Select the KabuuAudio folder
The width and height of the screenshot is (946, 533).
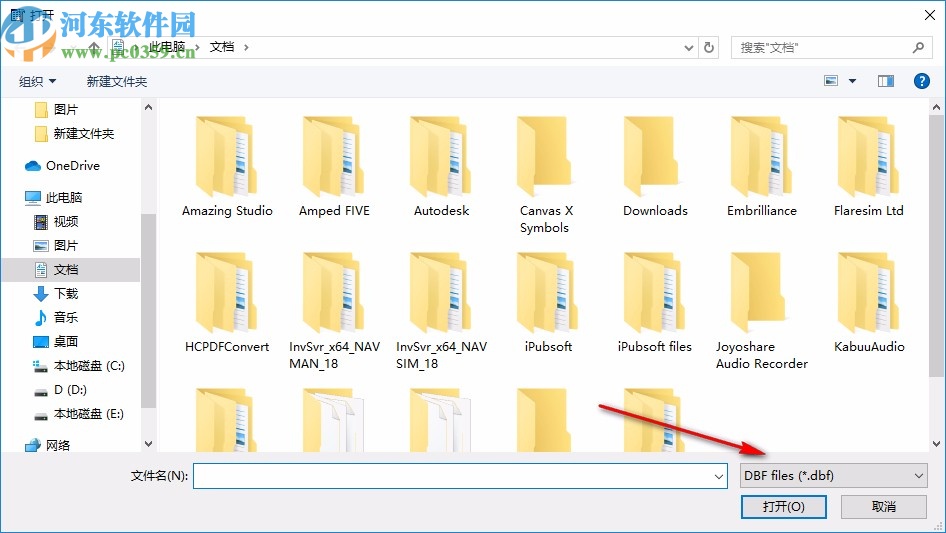point(868,304)
